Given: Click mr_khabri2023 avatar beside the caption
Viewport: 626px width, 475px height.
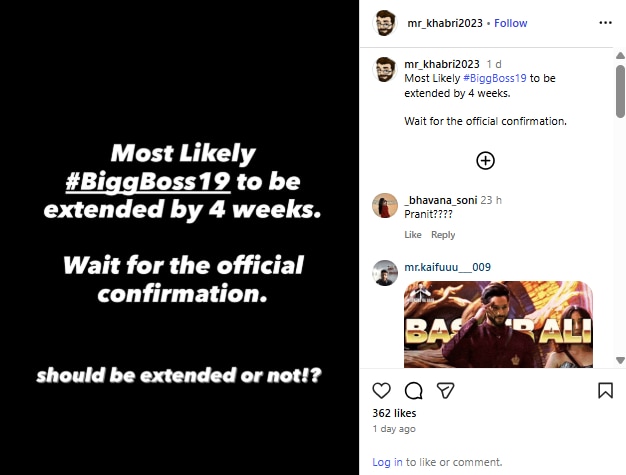Looking at the screenshot, I should pos(385,68).
